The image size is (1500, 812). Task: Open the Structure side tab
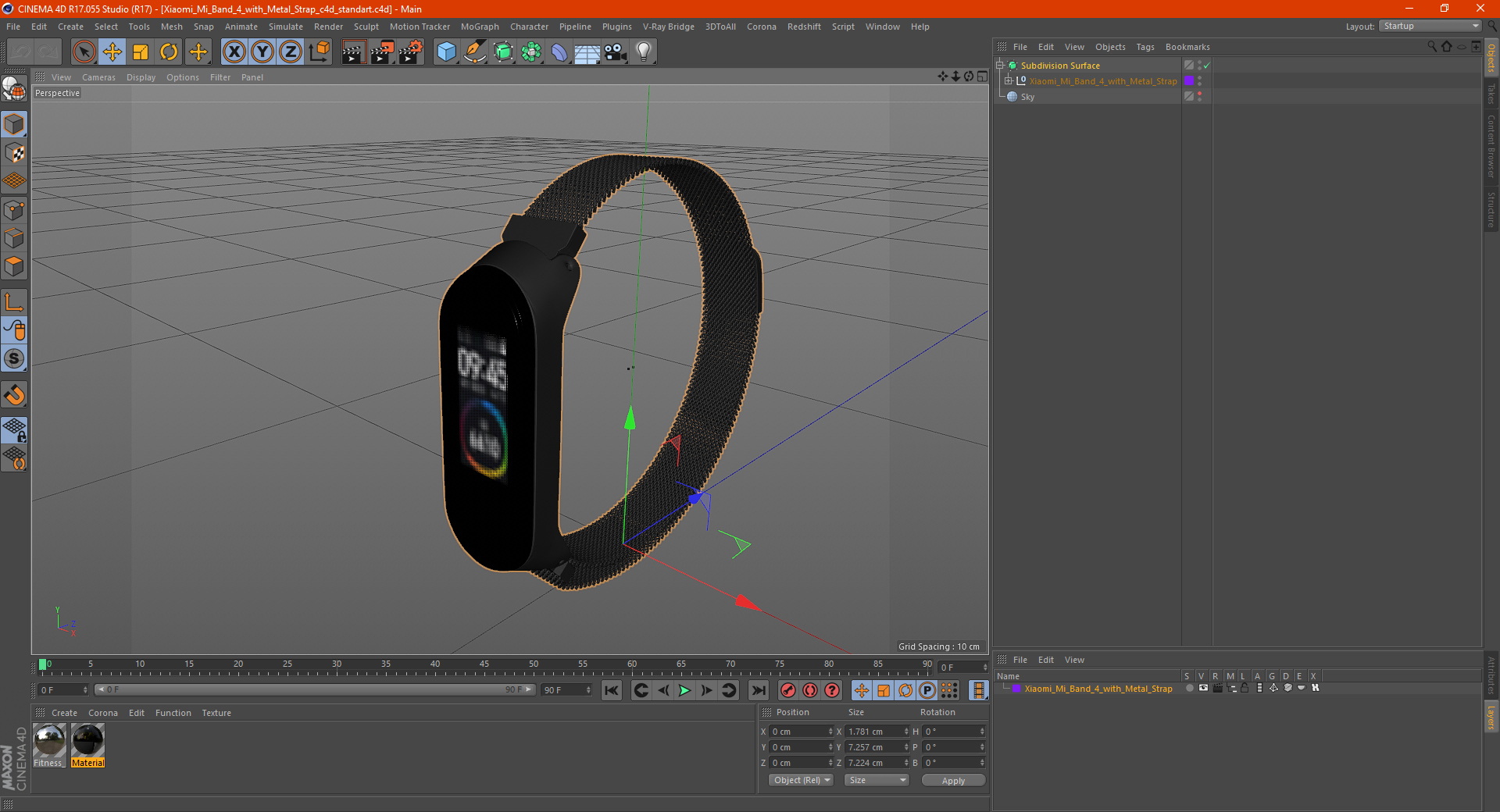click(1491, 209)
